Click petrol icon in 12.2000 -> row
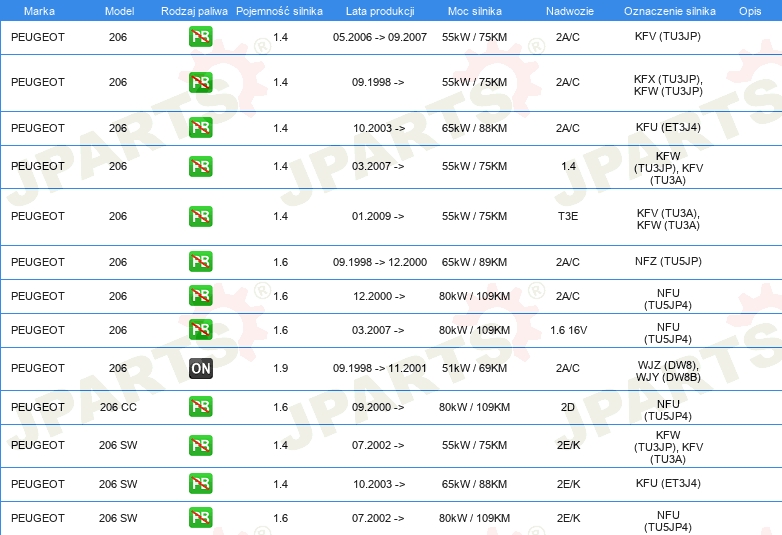This screenshot has height=535, width=782. pyautogui.click(x=200, y=296)
